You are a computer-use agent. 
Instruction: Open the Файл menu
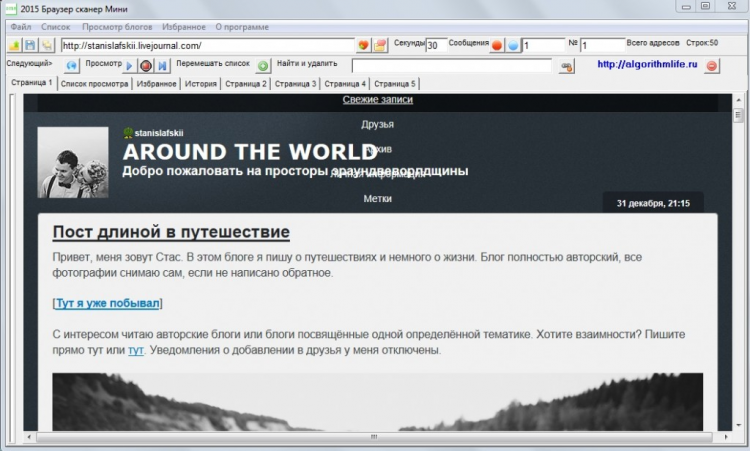[x=21, y=27]
